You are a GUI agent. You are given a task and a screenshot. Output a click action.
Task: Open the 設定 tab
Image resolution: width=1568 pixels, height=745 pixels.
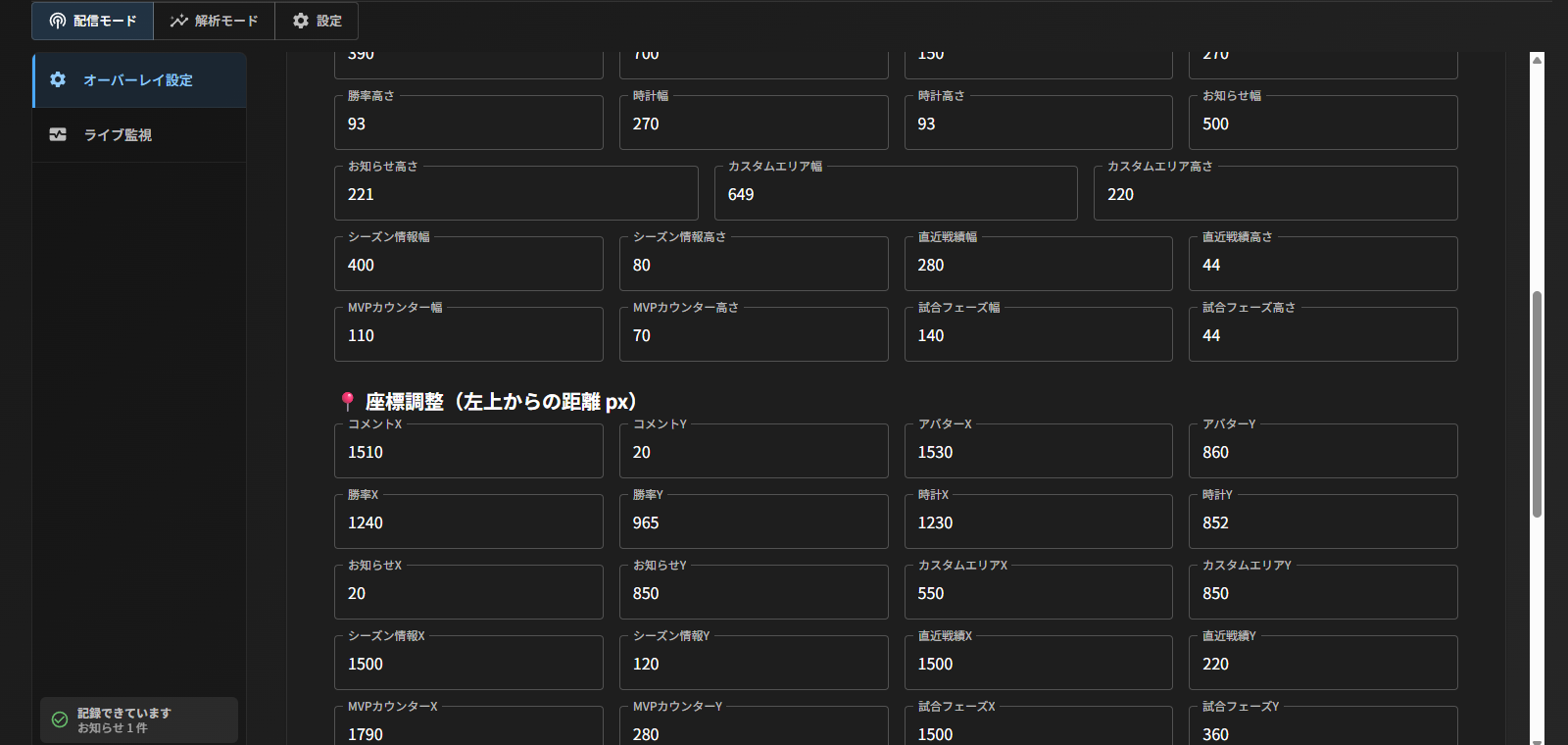[x=317, y=21]
